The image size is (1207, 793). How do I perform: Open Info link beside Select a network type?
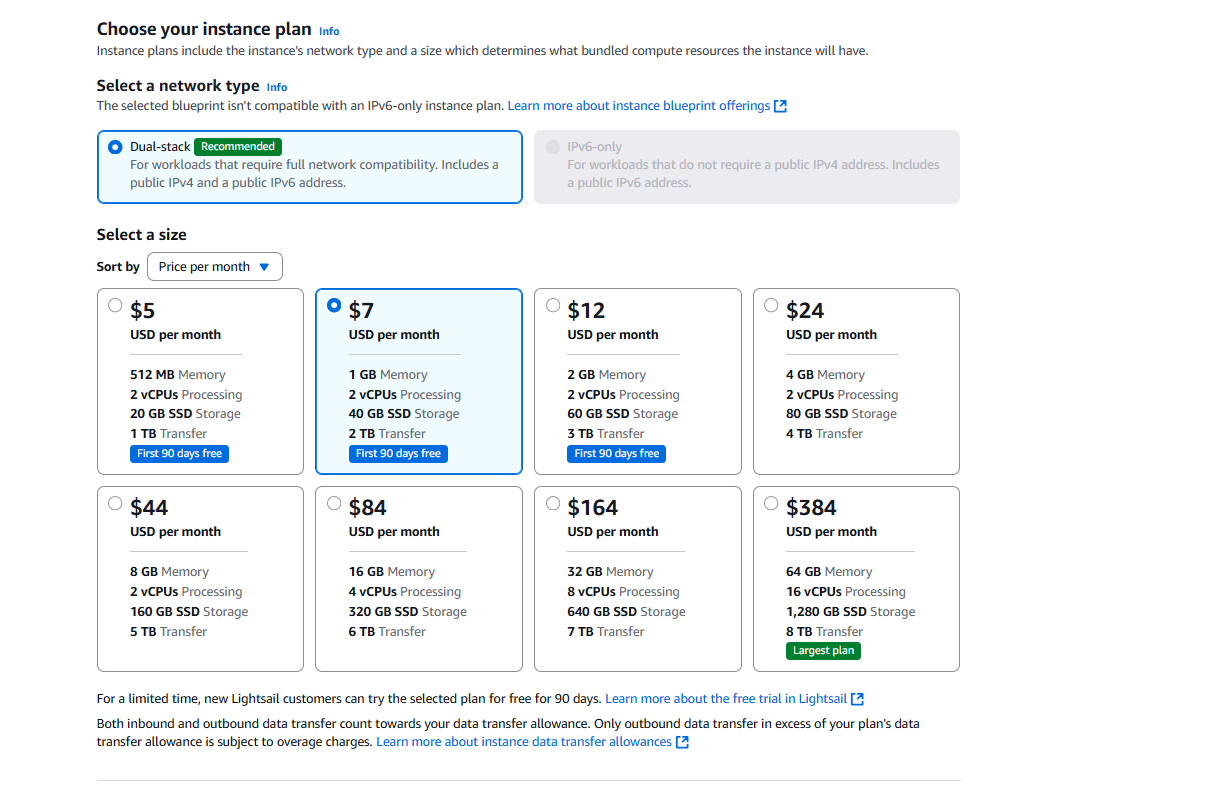point(277,87)
